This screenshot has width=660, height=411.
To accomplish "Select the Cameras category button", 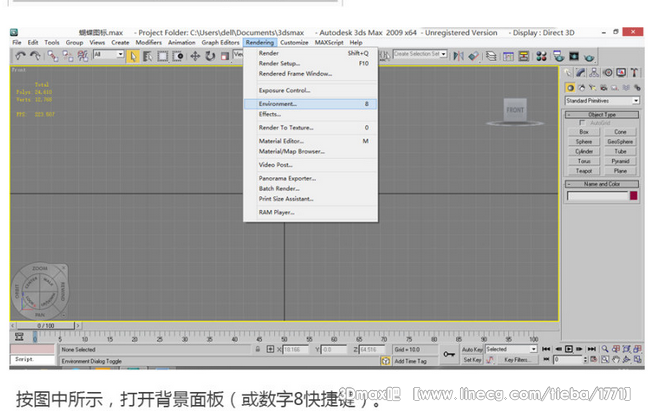I will click(604, 88).
